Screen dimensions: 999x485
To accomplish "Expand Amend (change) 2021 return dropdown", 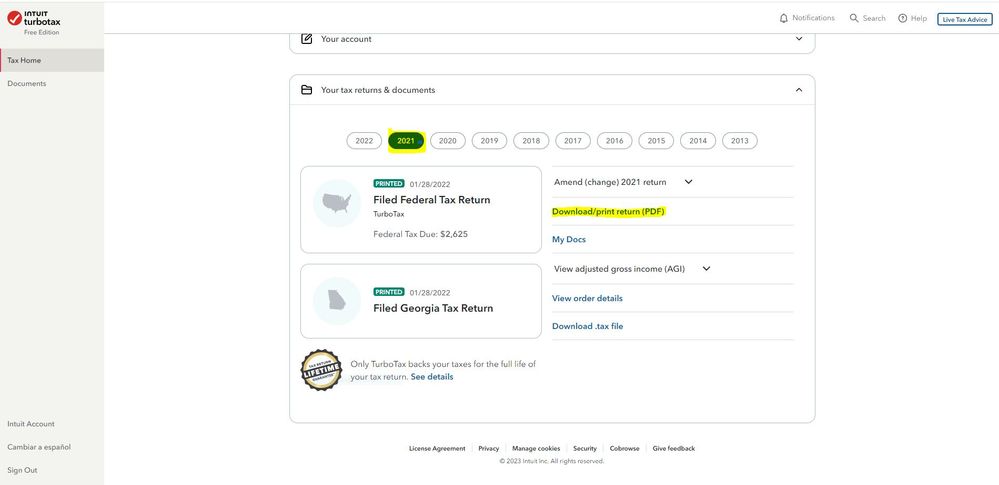I will [x=688, y=182].
